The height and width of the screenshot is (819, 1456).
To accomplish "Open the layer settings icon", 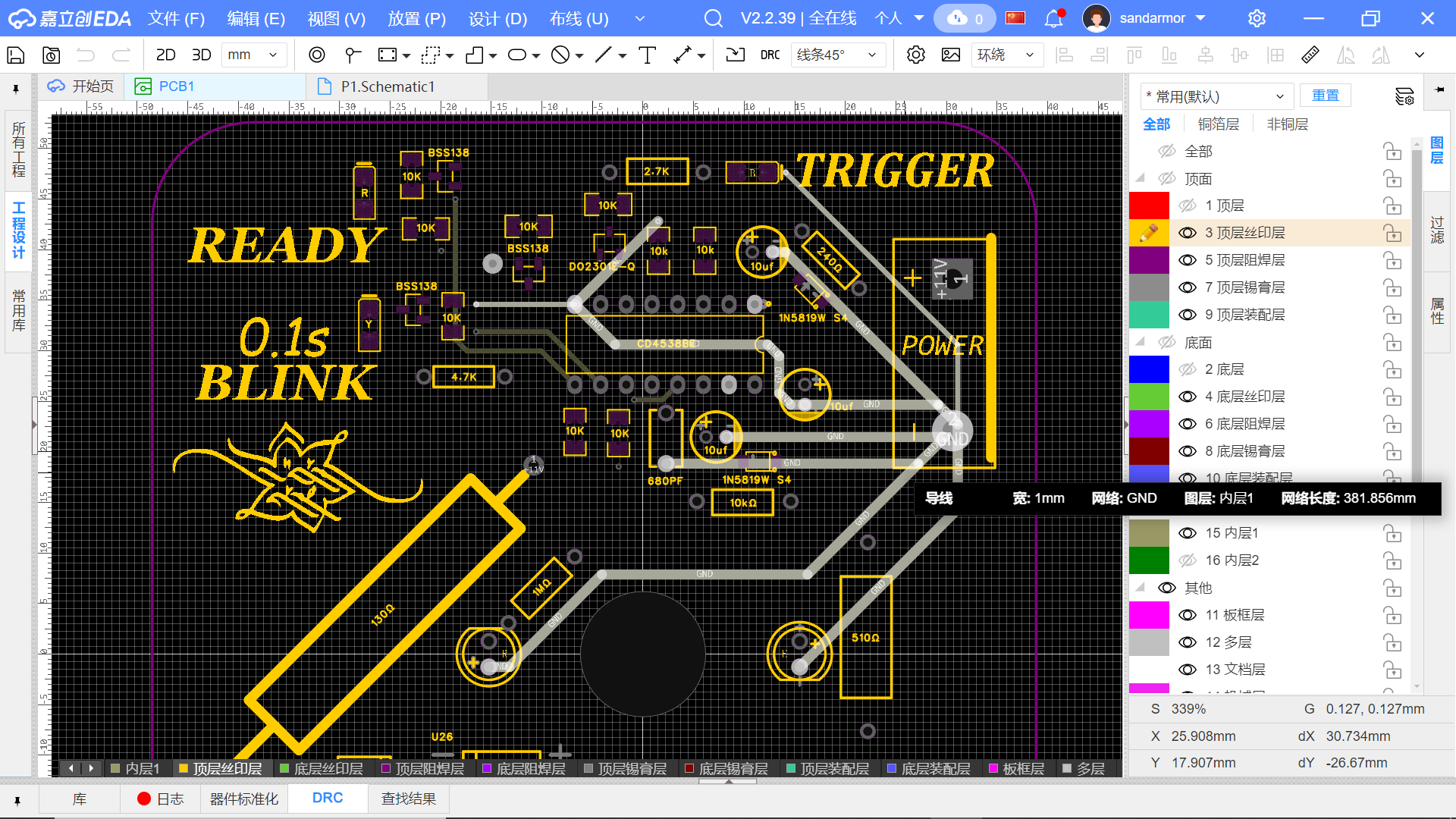I will [1404, 96].
